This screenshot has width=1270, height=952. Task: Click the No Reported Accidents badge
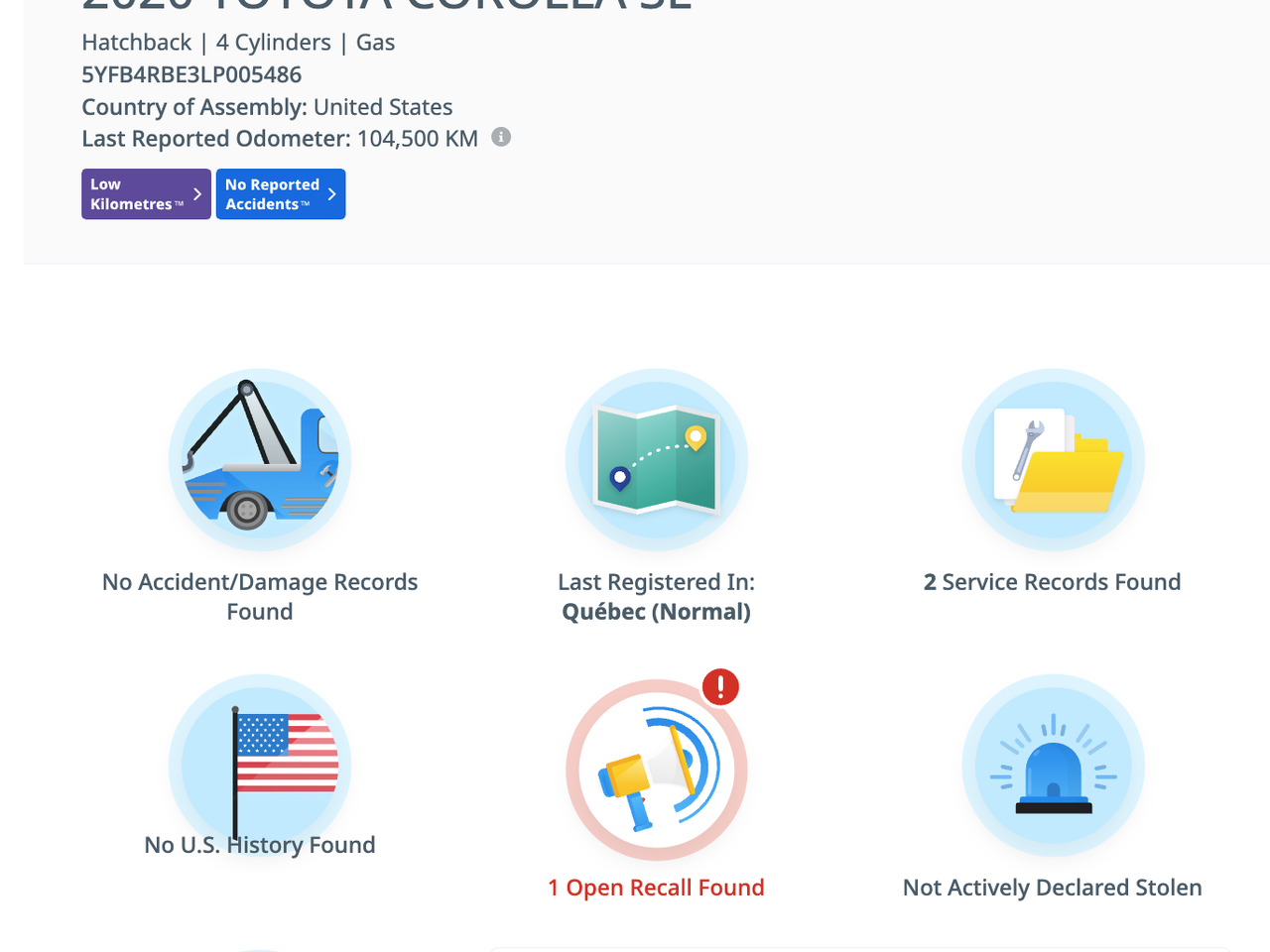click(x=271, y=194)
